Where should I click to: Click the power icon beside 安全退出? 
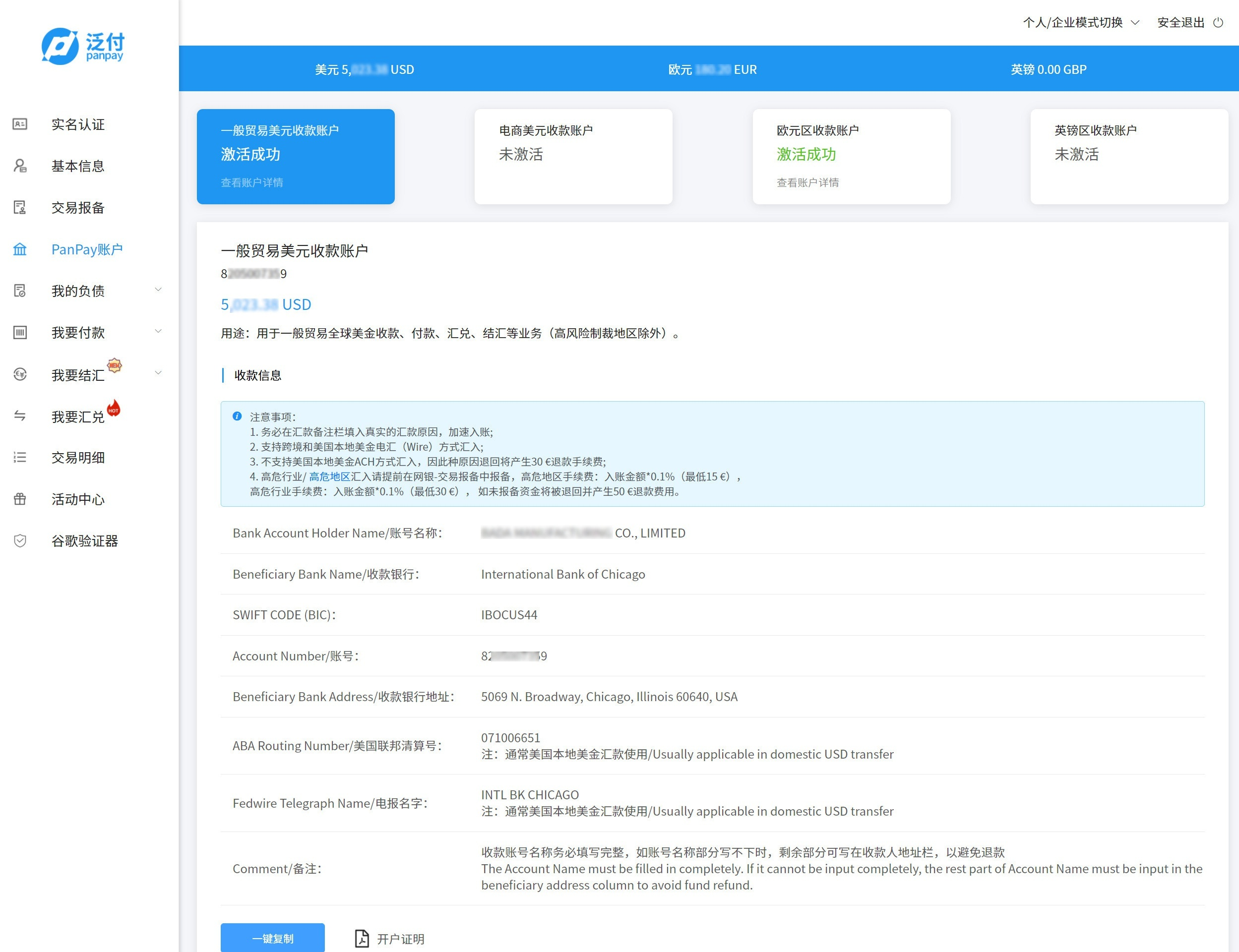1220,23
